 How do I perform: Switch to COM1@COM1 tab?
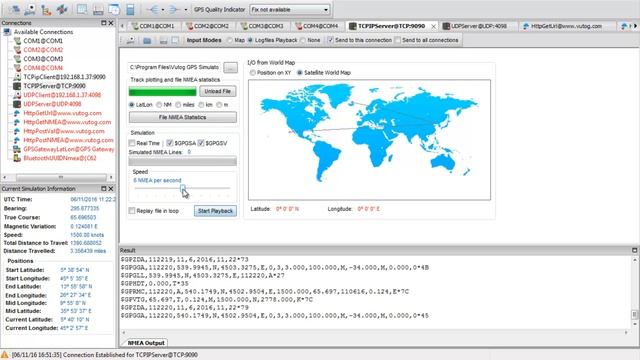pyautogui.click(x=153, y=26)
